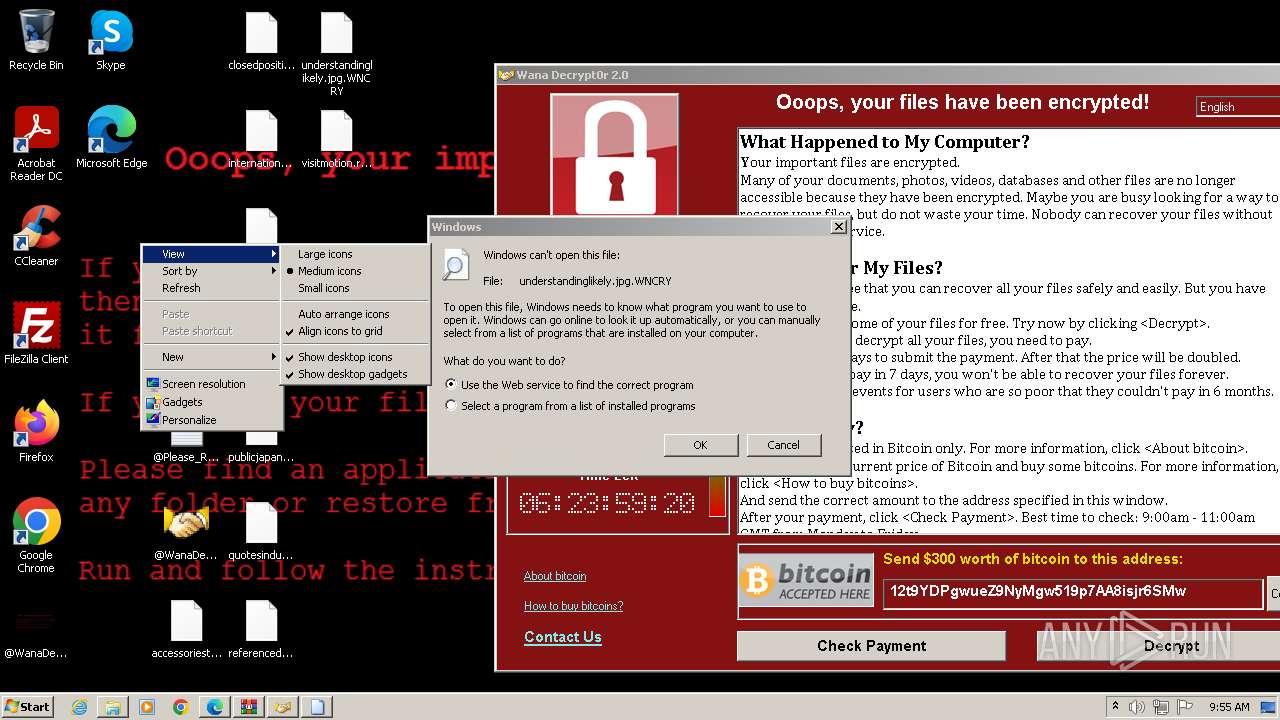This screenshot has width=1280, height=720.
Task: Launch Acrobat Reader DC shortcut
Action: 36,144
